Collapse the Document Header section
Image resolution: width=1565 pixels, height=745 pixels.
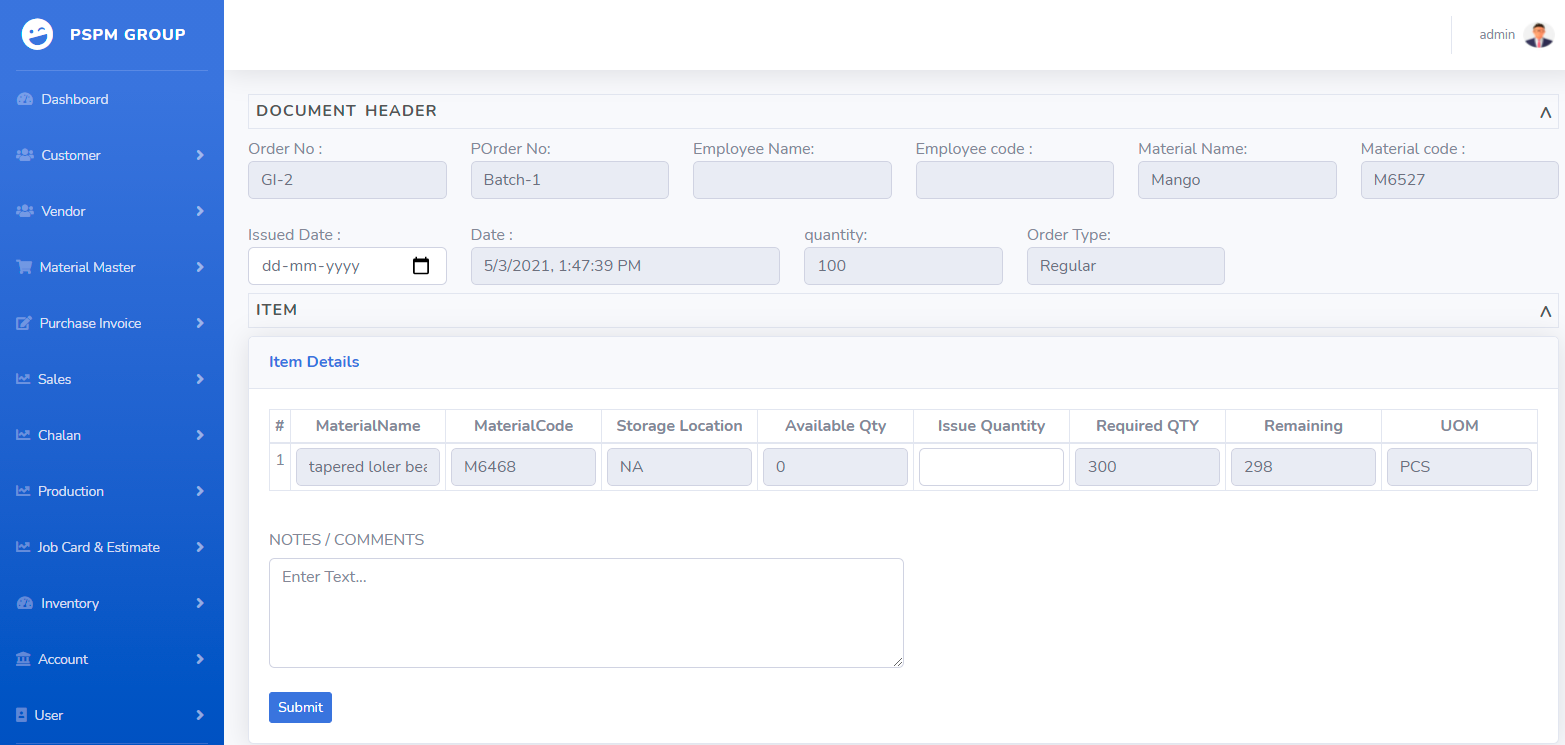[1545, 112]
